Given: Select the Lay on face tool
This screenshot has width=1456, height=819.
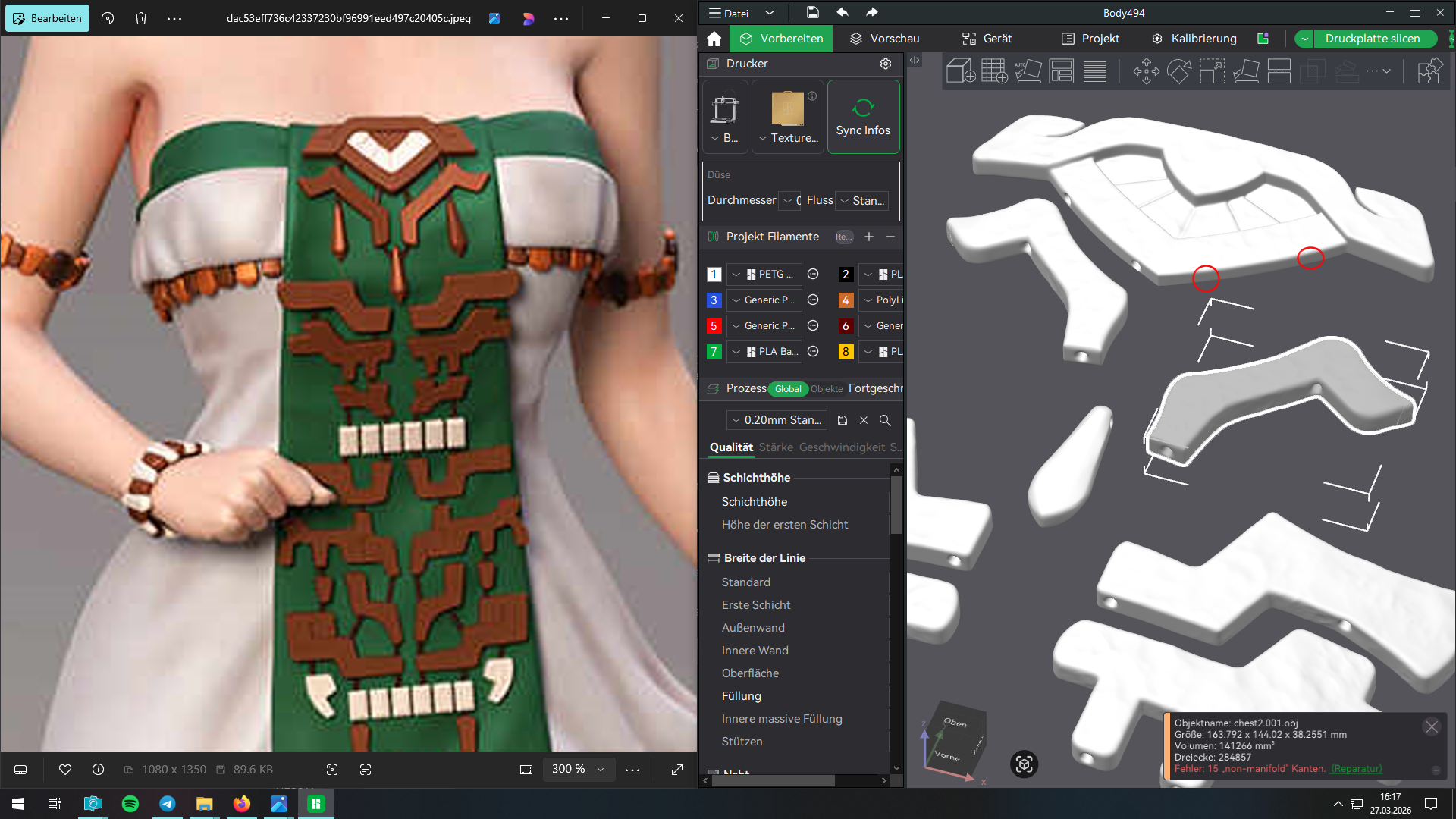Looking at the screenshot, I should click(1246, 71).
